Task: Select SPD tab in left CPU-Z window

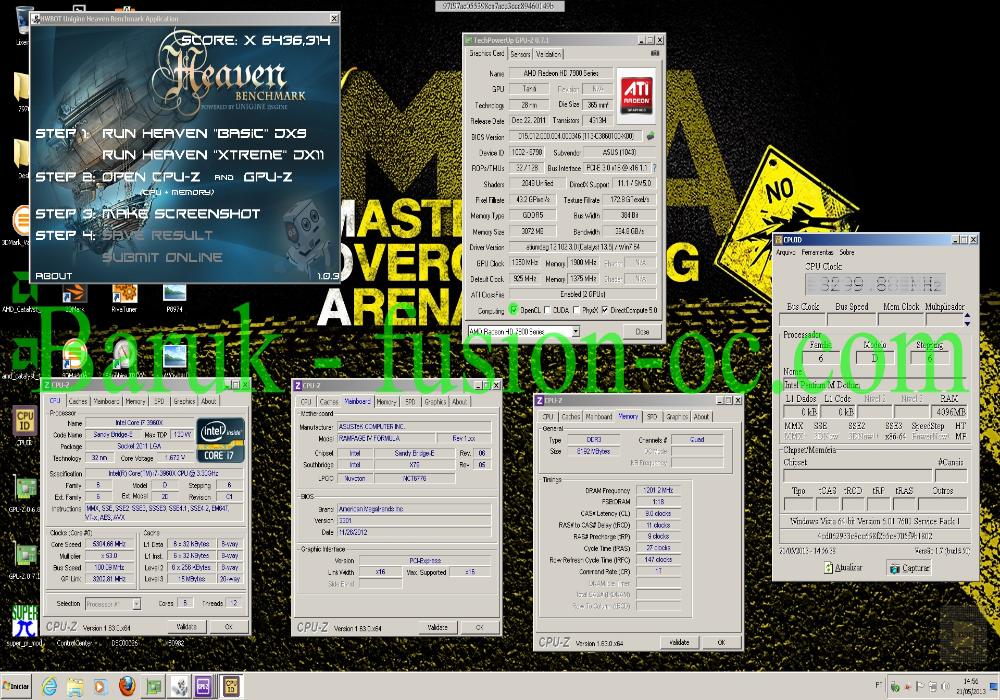Action: pos(159,401)
